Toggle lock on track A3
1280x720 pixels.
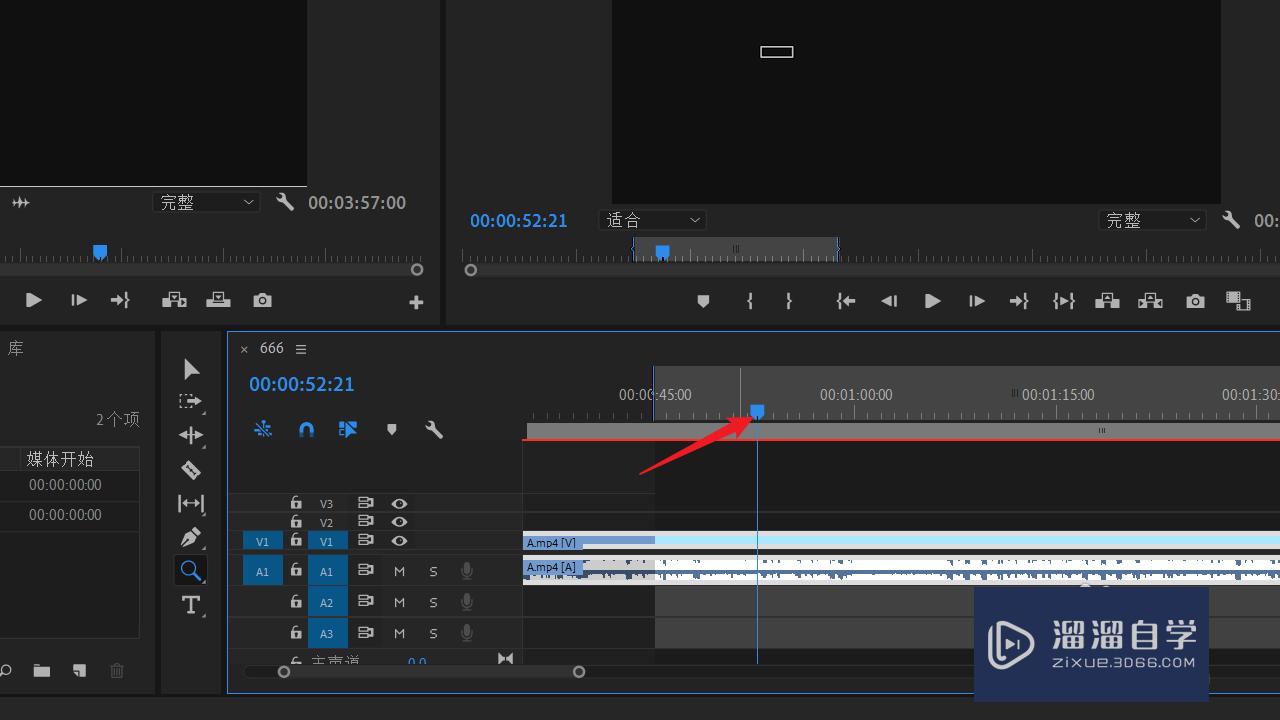tap(296, 633)
